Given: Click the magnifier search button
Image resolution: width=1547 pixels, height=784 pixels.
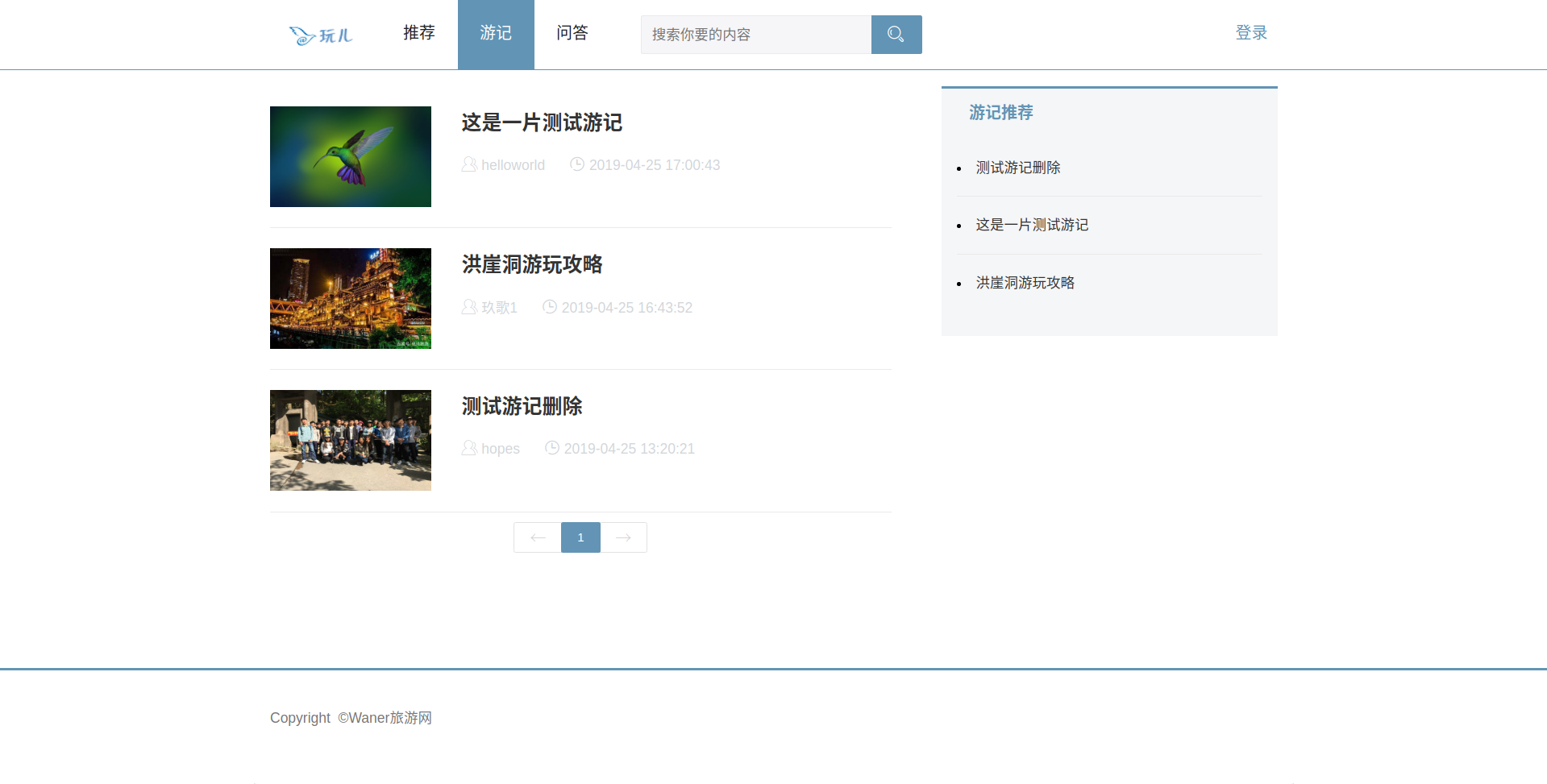Looking at the screenshot, I should 896,35.
